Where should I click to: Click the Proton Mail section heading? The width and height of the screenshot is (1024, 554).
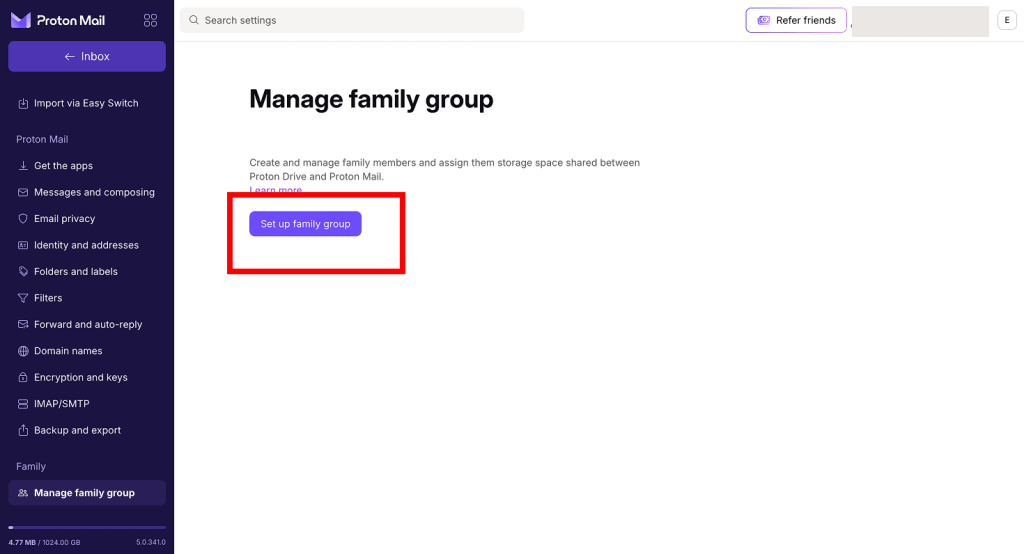pyautogui.click(x=42, y=139)
